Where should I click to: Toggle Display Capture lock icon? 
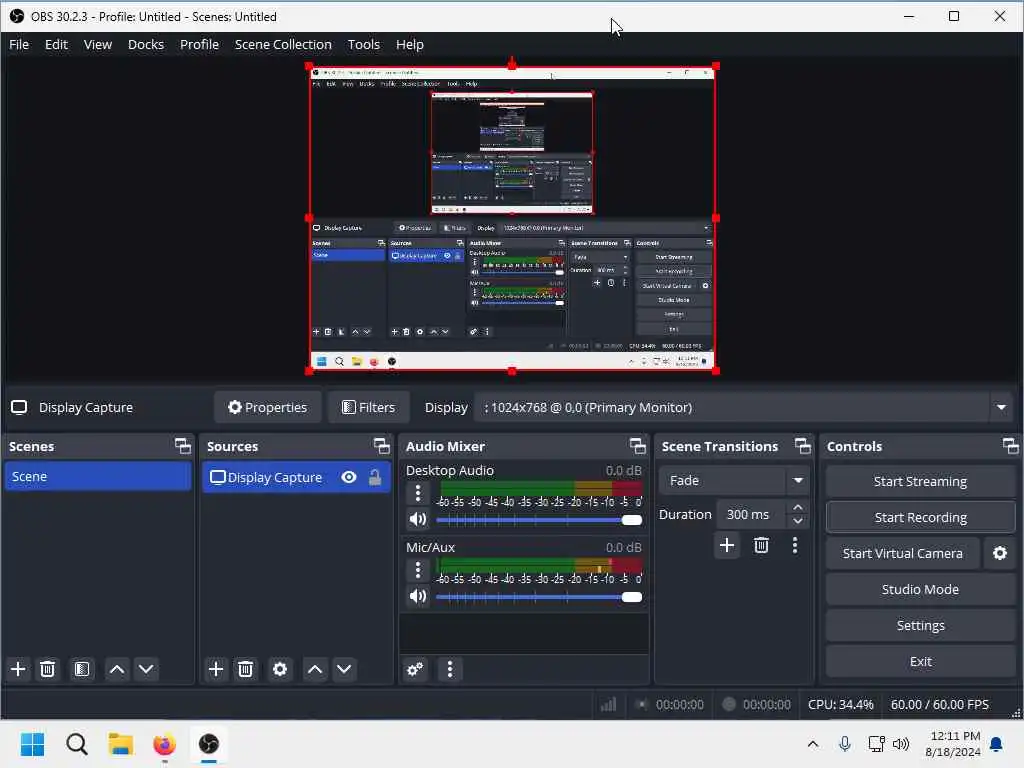(x=375, y=477)
